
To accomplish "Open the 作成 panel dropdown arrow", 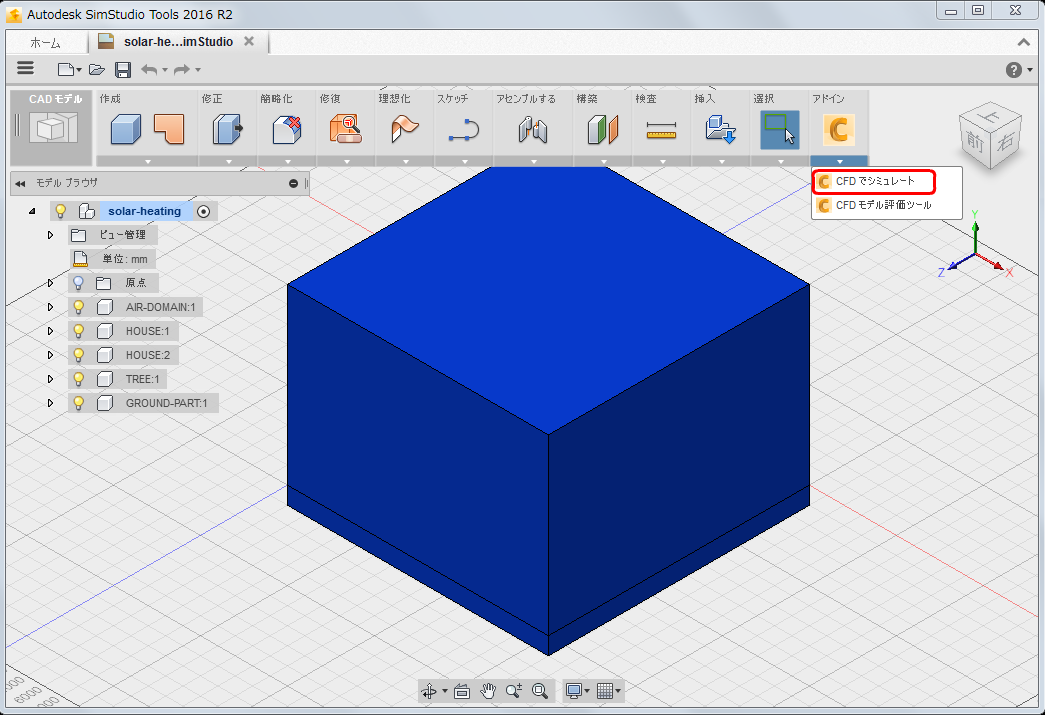I will click(147, 161).
